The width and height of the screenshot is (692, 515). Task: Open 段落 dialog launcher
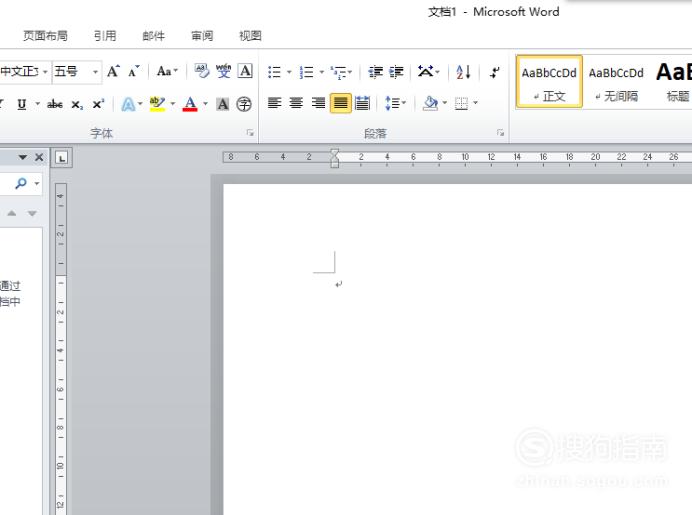pyautogui.click(x=500, y=133)
